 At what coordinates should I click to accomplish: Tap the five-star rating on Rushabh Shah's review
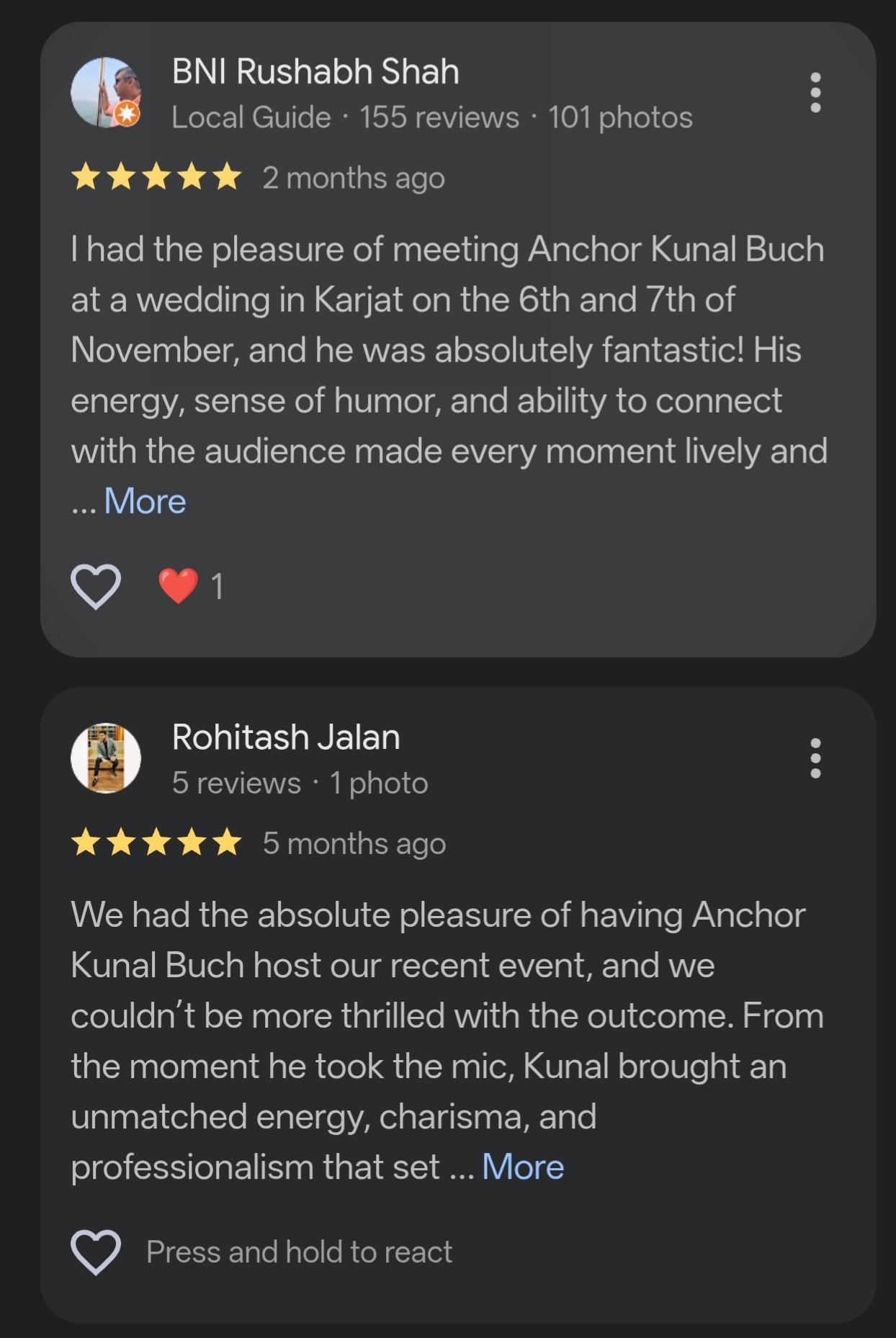point(156,177)
